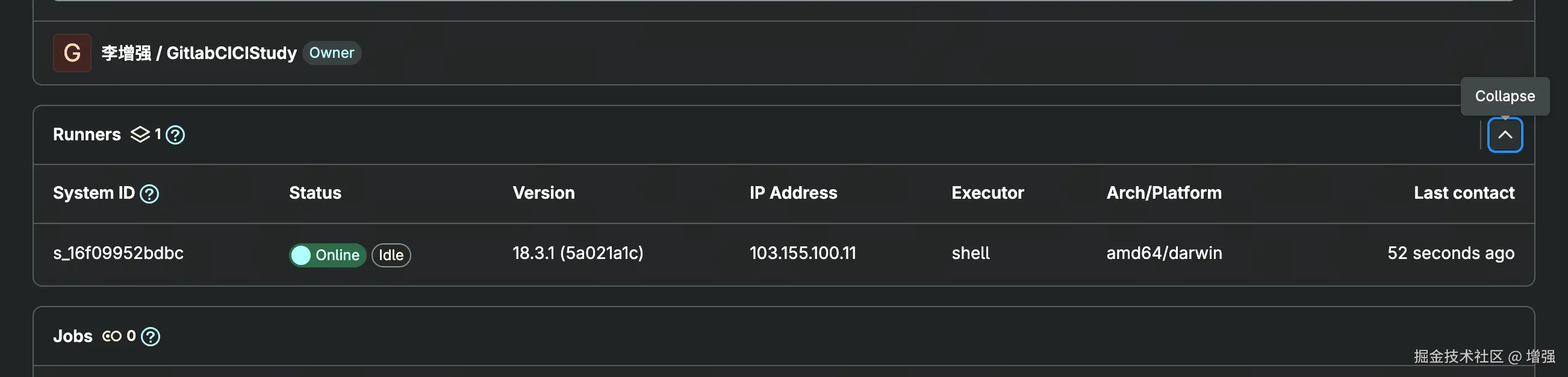
Task: Click the Idle status badge
Action: click(391, 255)
